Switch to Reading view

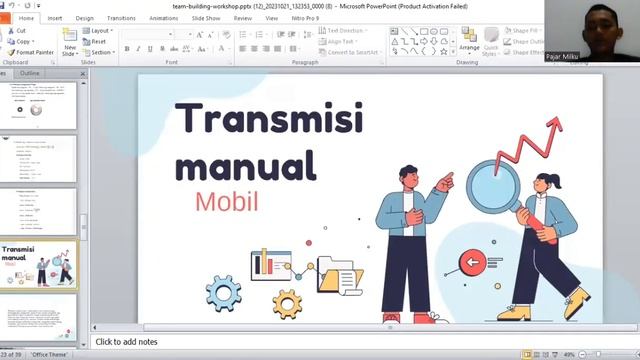546,355
